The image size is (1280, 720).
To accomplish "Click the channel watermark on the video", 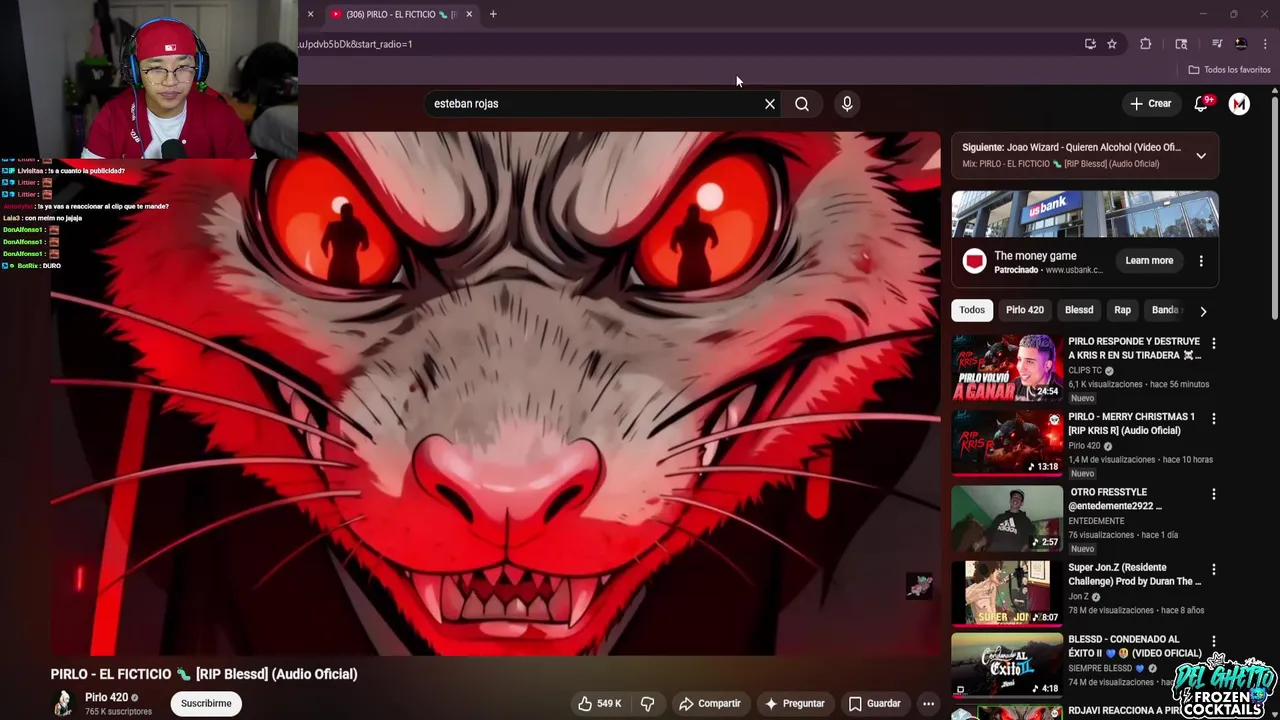I will pyautogui.click(x=920, y=586).
